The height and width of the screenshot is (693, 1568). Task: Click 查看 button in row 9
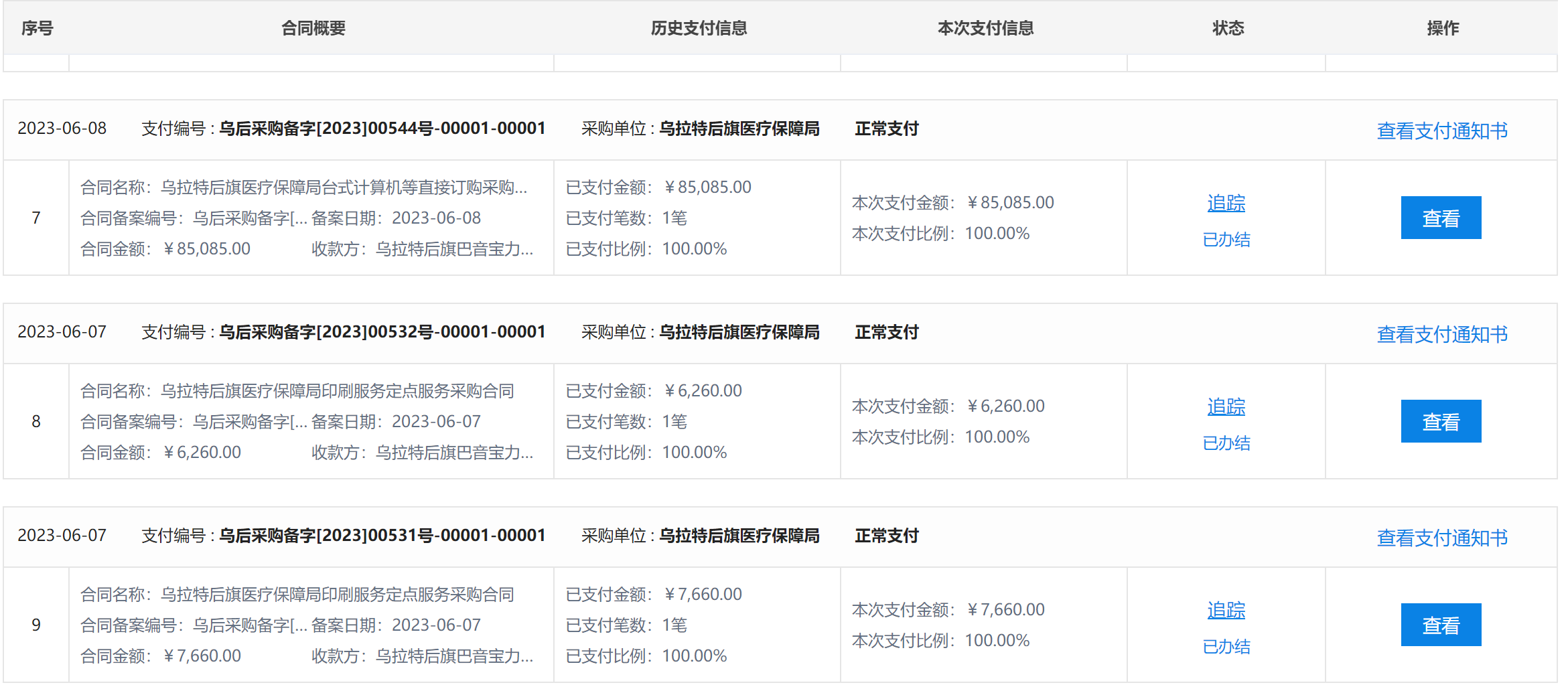click(1441, 625)
